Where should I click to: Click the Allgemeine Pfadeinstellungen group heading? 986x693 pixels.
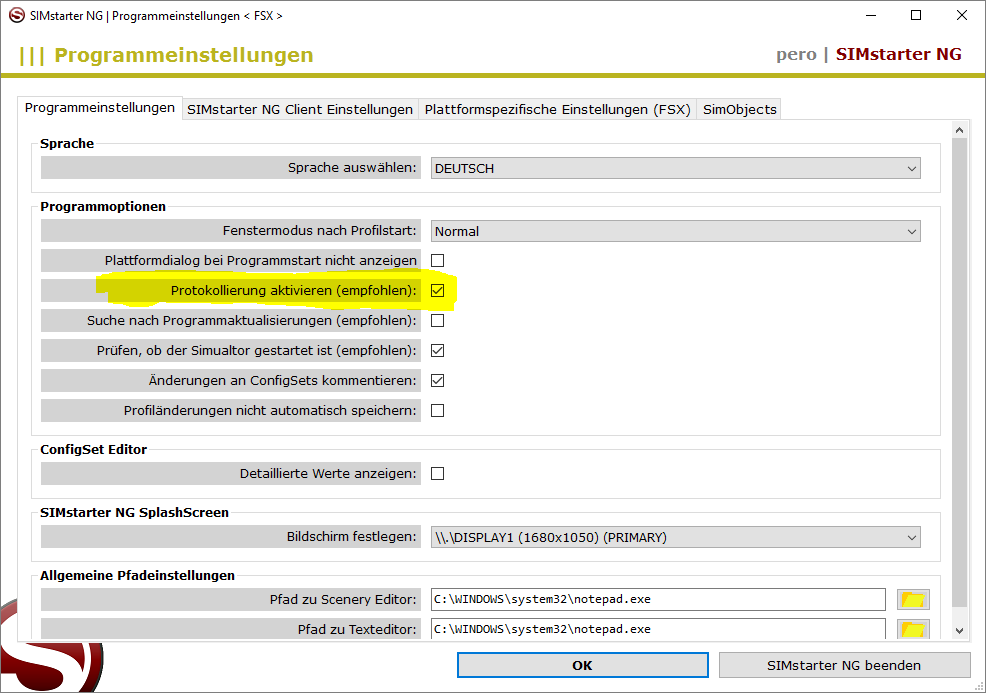[x=137, y=575]
